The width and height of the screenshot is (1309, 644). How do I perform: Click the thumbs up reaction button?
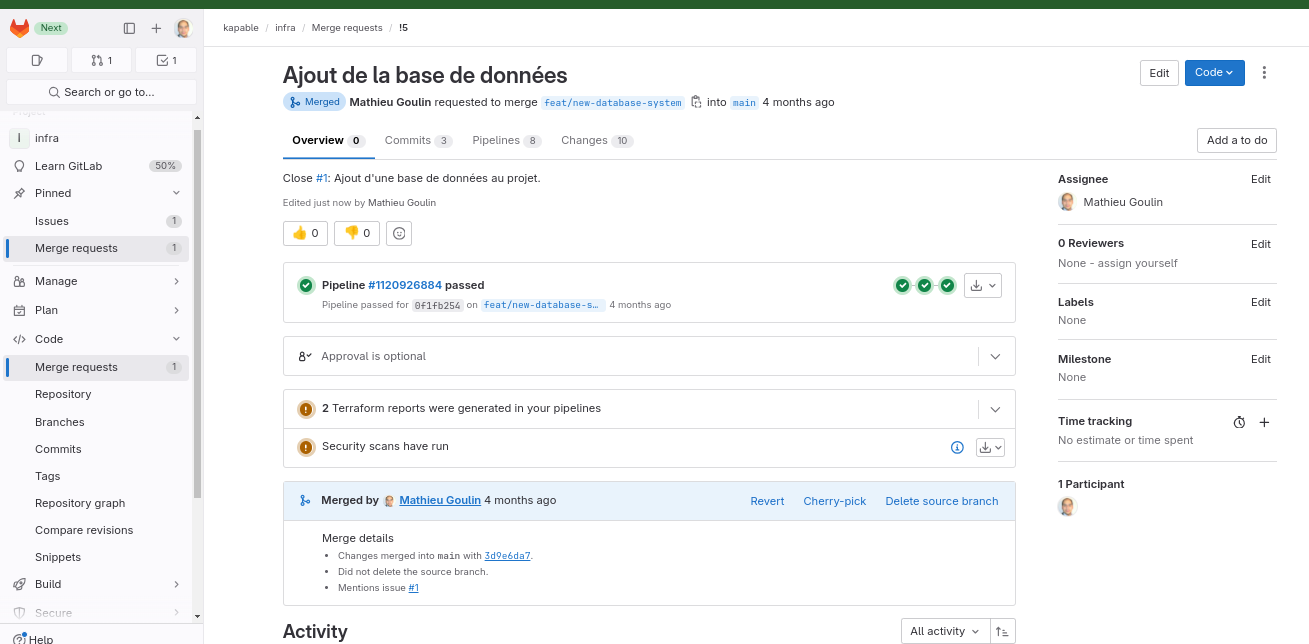click(304, 233)
